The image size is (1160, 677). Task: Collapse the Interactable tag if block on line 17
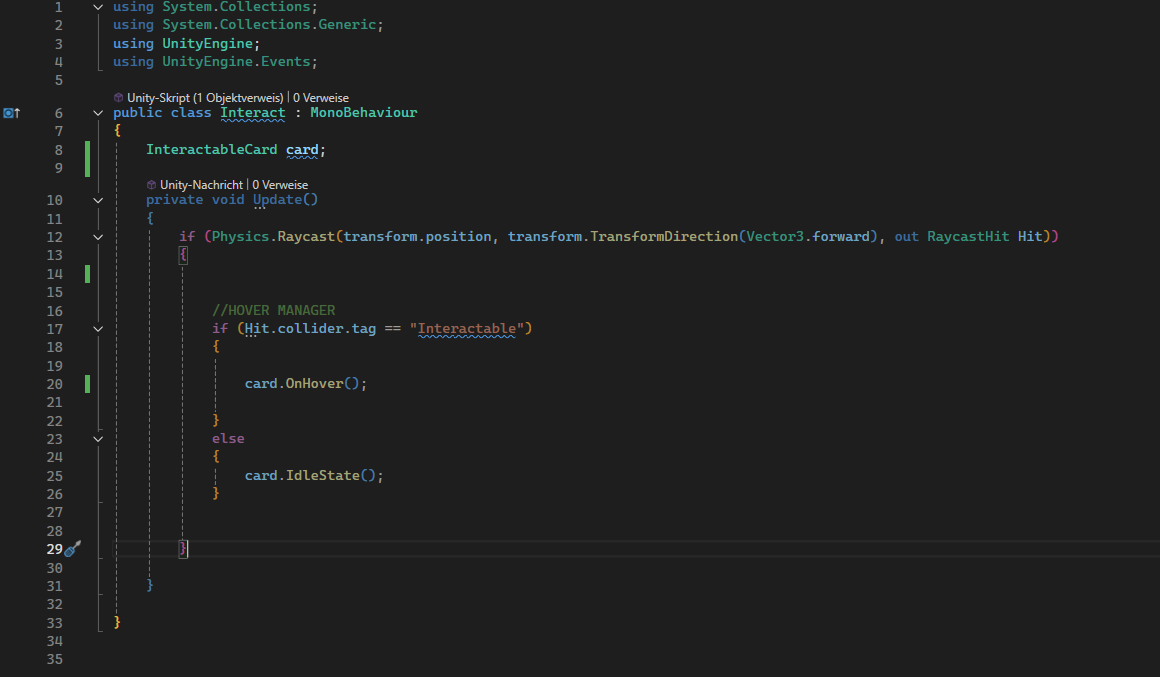click(x=97, y=328)
